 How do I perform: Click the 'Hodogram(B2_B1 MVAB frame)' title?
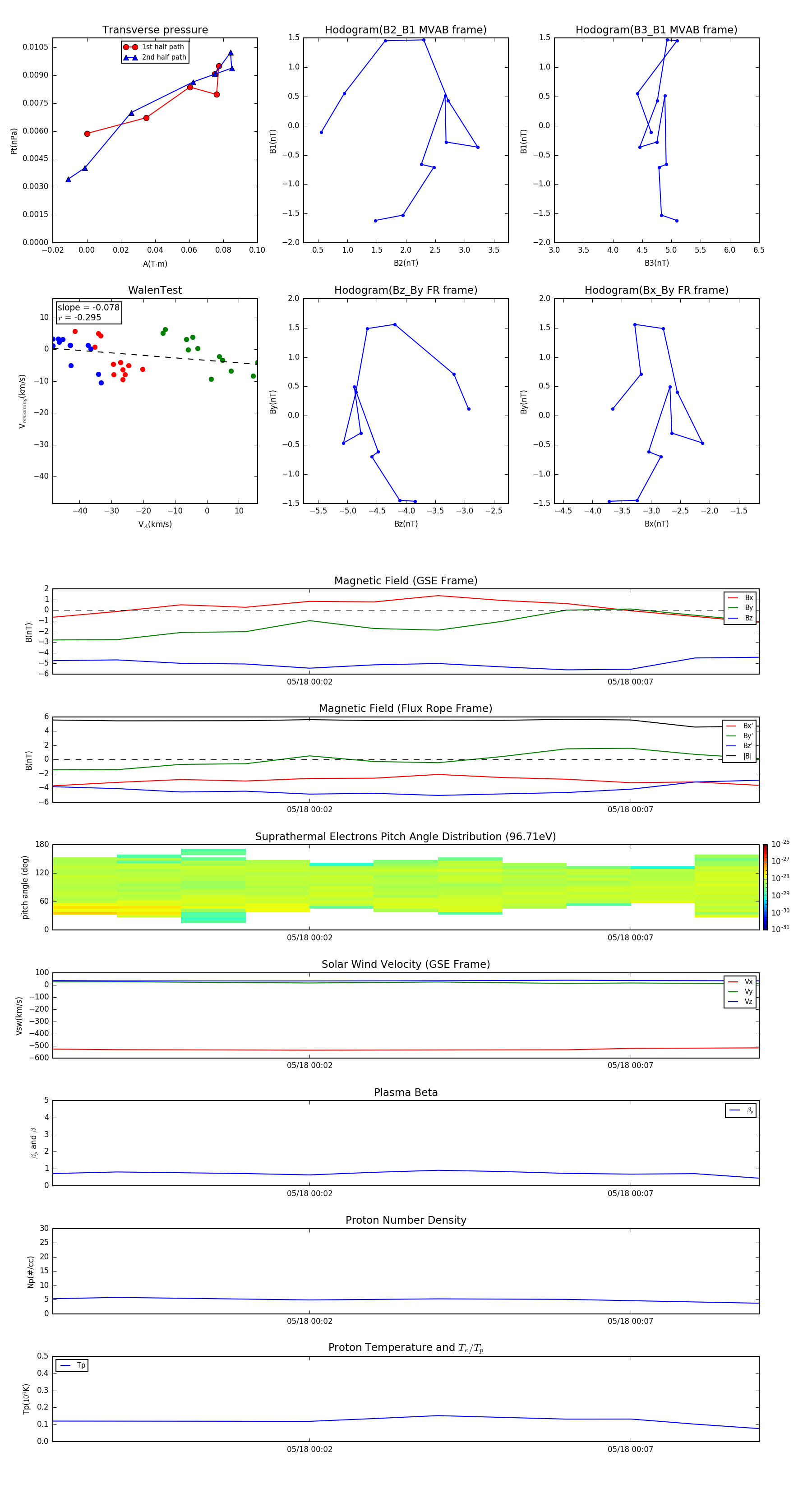pyautogui.click(x=406, y=30)
